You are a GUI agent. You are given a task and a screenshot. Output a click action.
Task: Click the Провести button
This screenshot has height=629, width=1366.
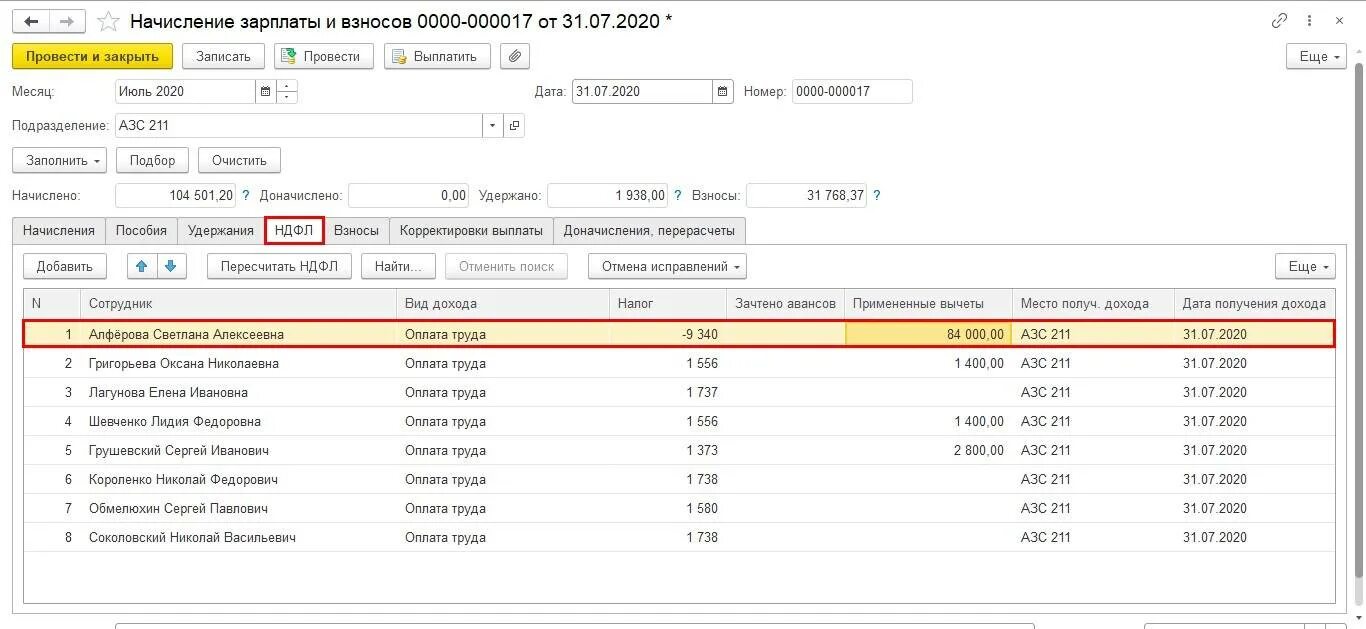click(x=323, y=56)
